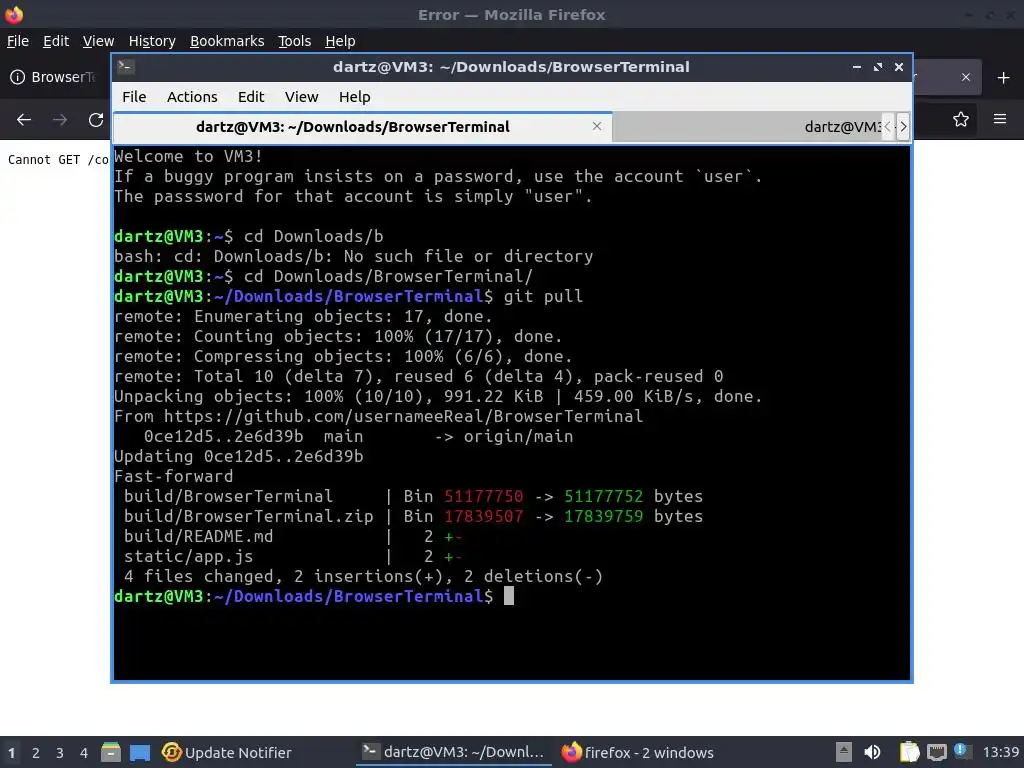Click the removable media tray icon

(x=844, y=752)
